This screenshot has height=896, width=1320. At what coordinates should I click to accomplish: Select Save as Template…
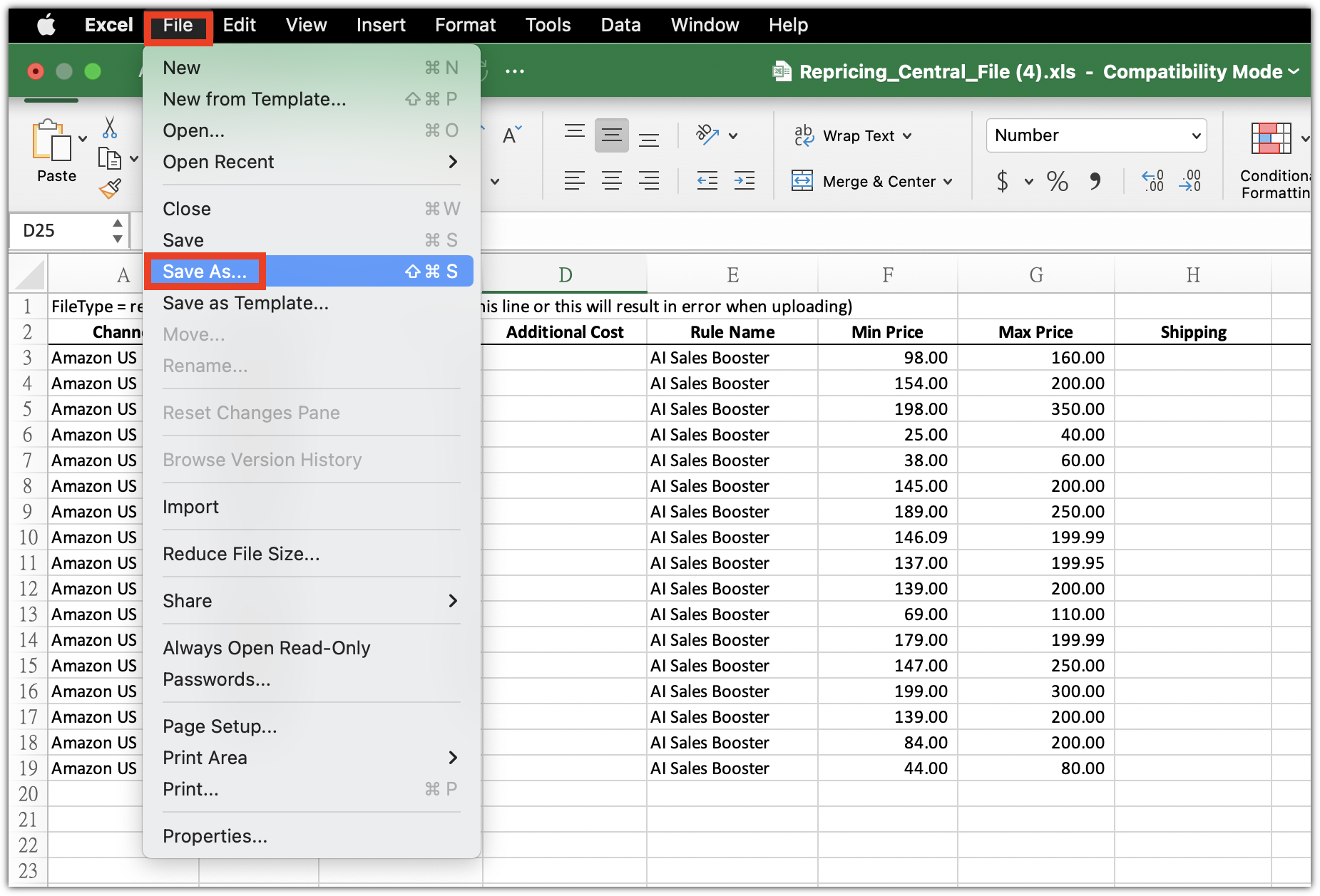pos(311,303)
